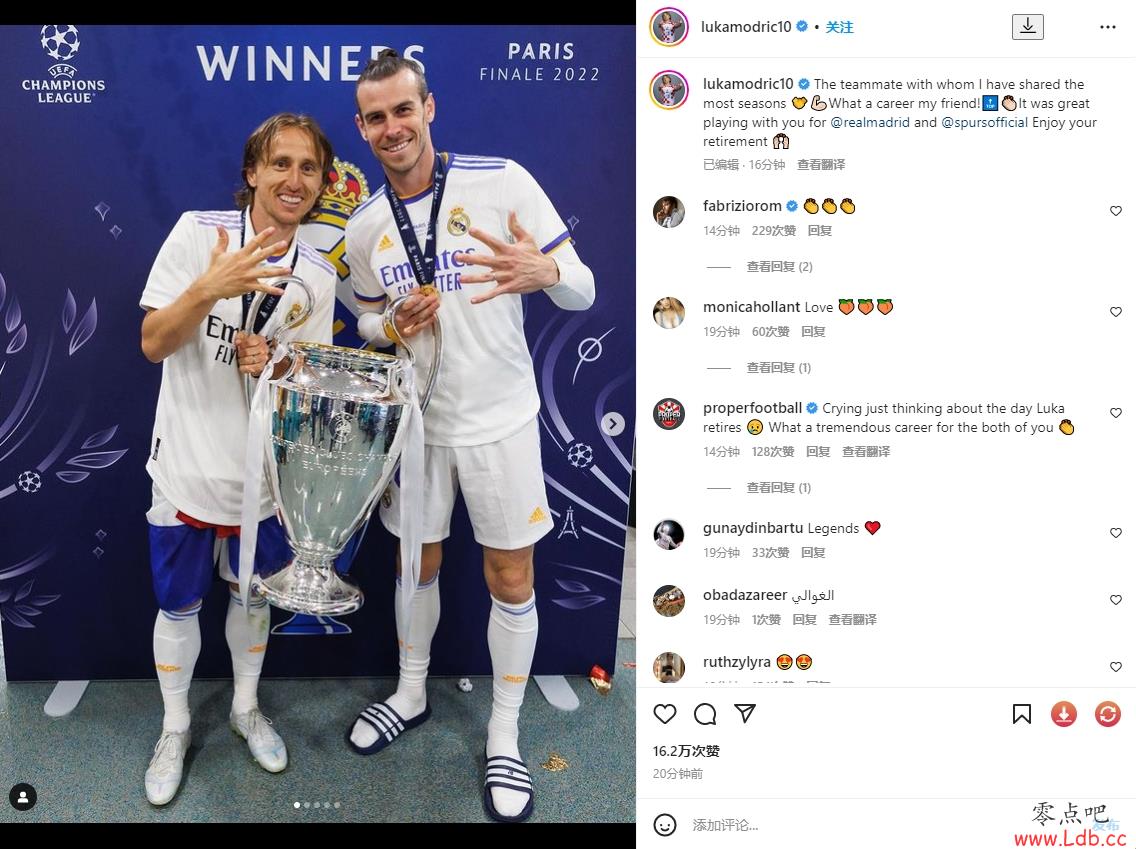The height and width of the screenshot is (849, 1136).
Task: Go to the next photo with the arrow
Action: coord(613,424)
